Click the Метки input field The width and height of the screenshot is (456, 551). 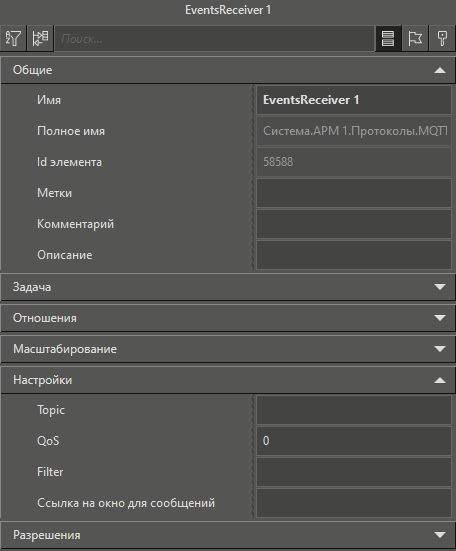354,193
